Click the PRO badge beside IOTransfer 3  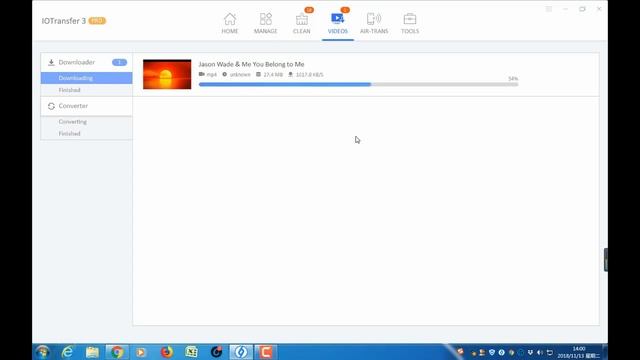click(x=97, y=21)
